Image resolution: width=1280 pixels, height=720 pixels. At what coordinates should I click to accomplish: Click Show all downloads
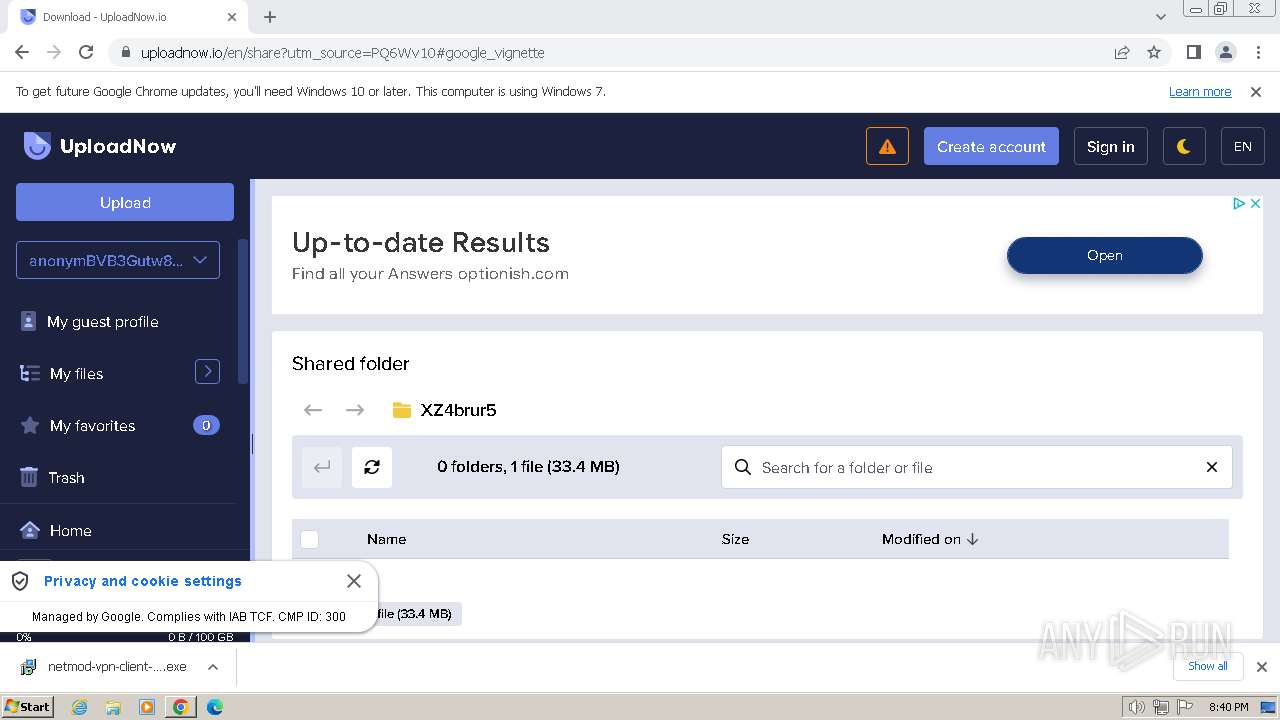(x=1207, y=666)
